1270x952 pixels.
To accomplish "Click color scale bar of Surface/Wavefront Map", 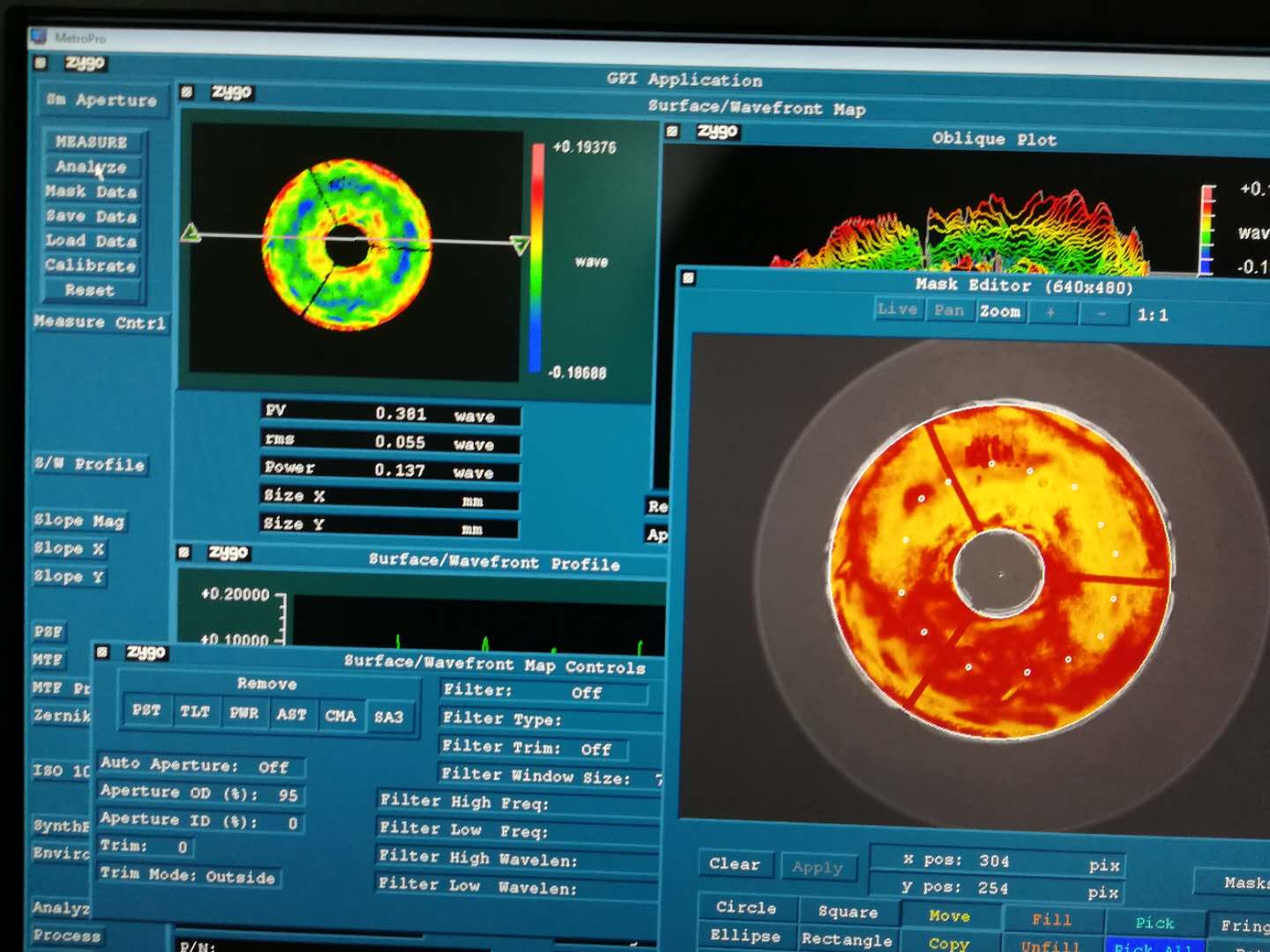I will tap(536, 257).
